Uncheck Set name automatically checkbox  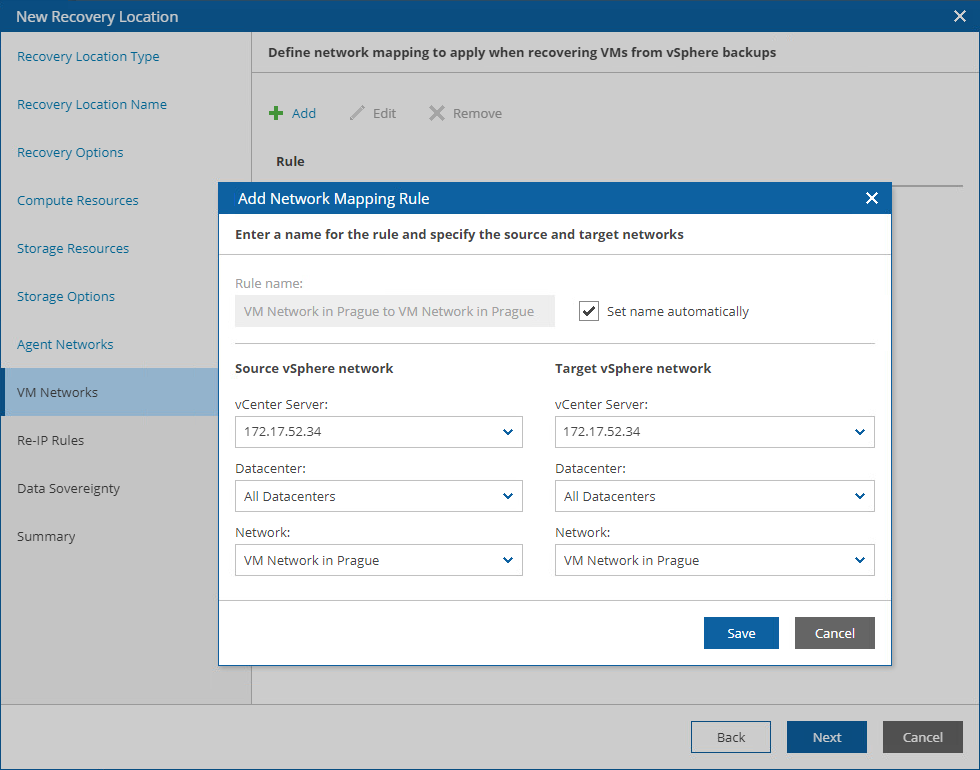pyautogui.click(x=589, y=311)
